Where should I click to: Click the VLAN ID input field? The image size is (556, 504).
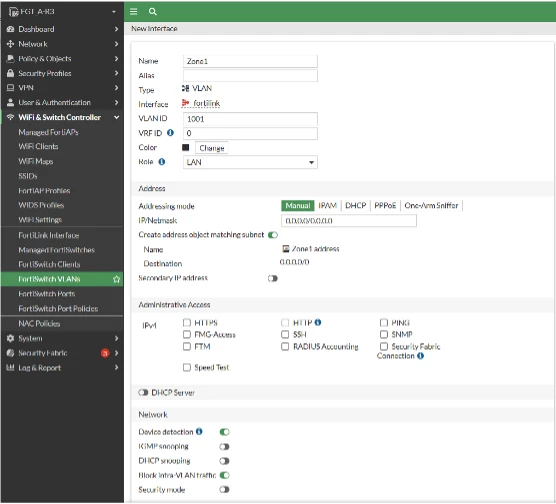250,119
